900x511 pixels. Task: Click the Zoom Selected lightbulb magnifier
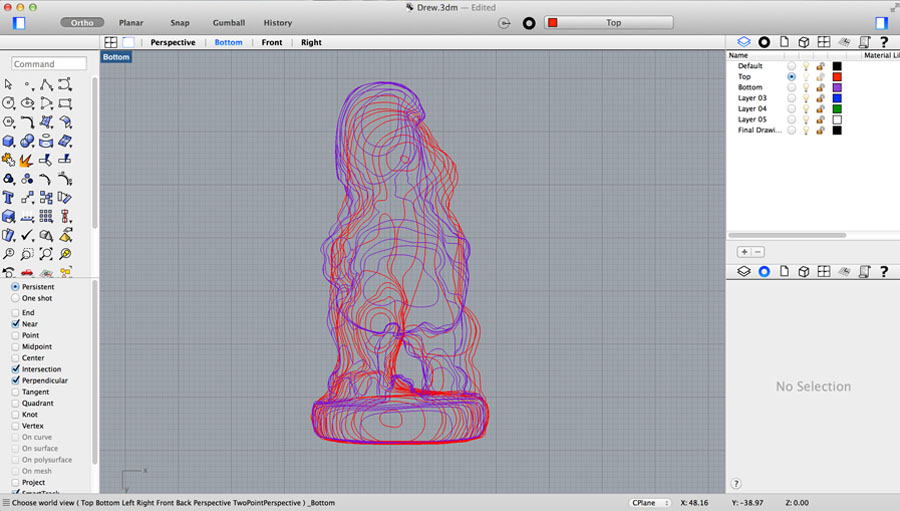click(65, 254)
